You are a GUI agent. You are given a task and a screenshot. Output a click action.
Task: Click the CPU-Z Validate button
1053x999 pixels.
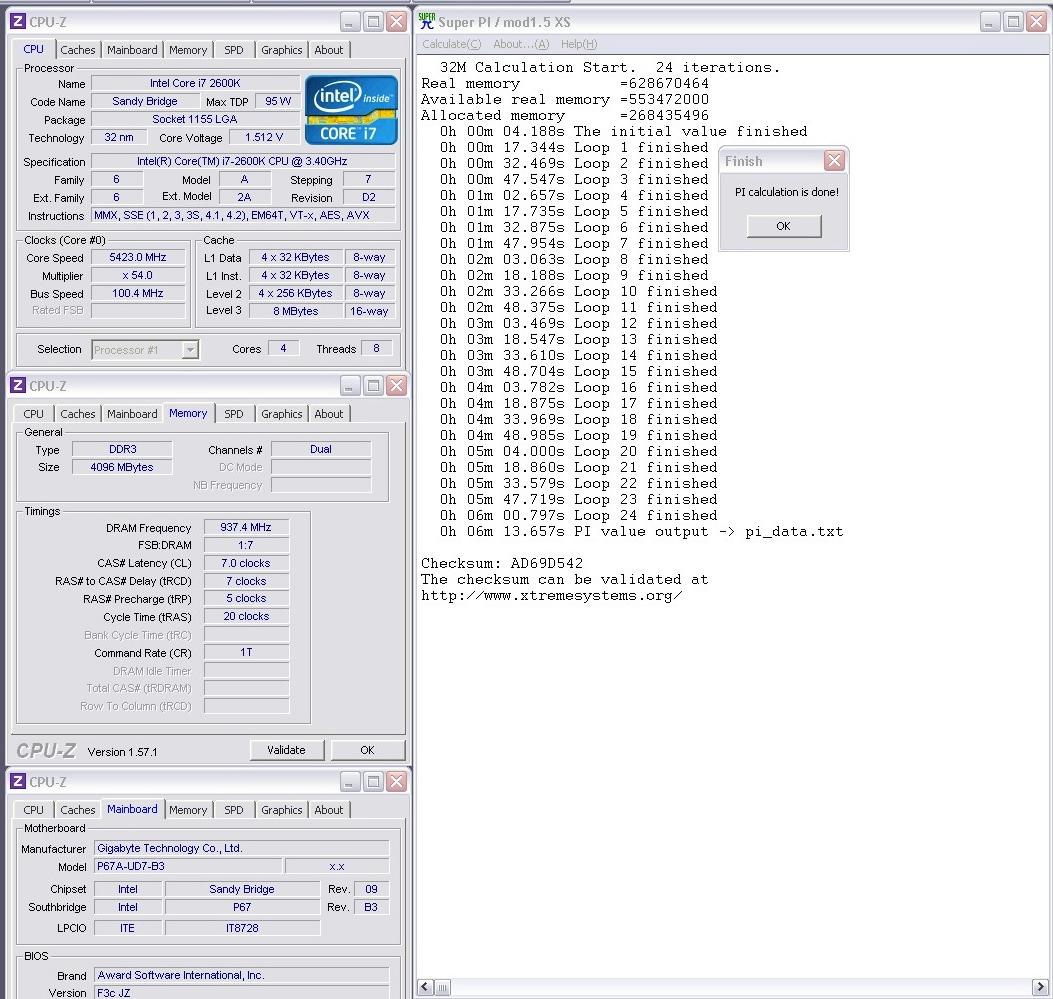coord(287,750)
